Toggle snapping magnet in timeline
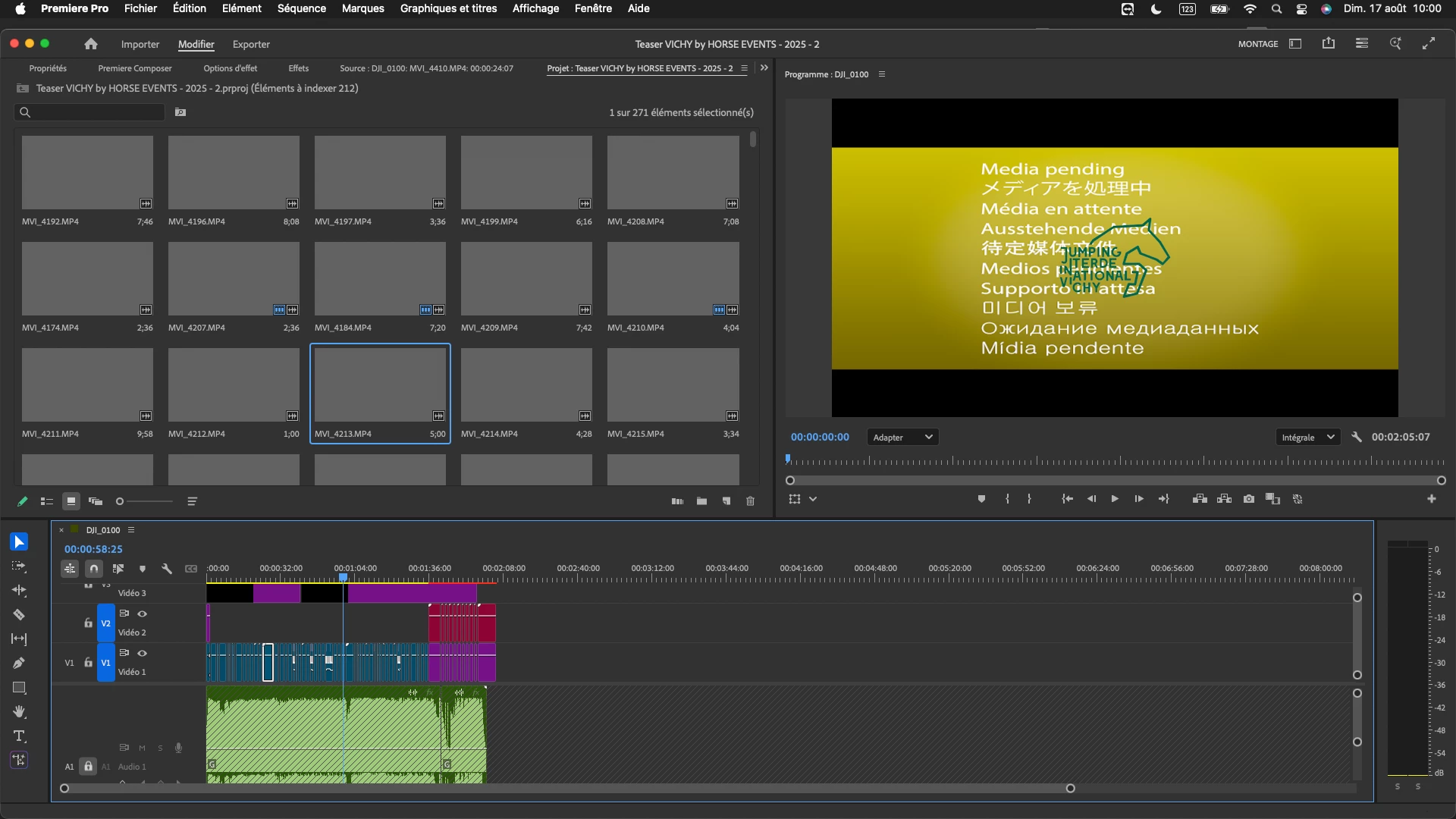 (94, 569)
